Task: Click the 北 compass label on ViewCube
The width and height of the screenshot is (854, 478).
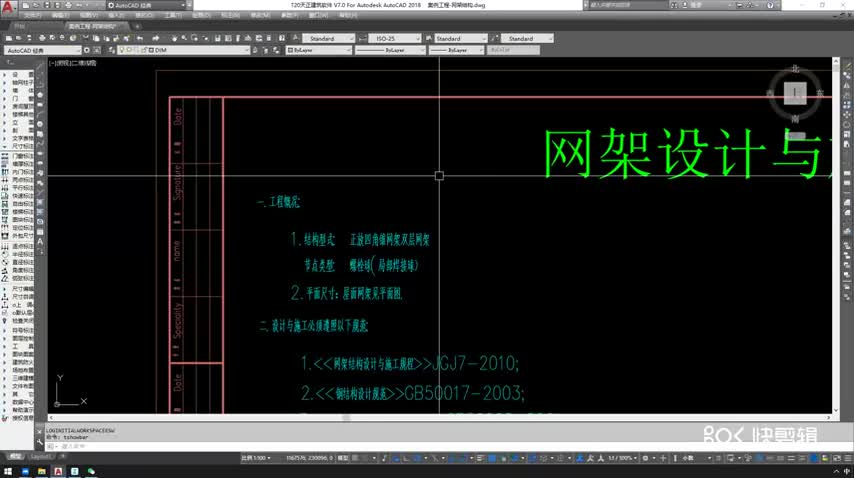Action: [x=795, y=69]
